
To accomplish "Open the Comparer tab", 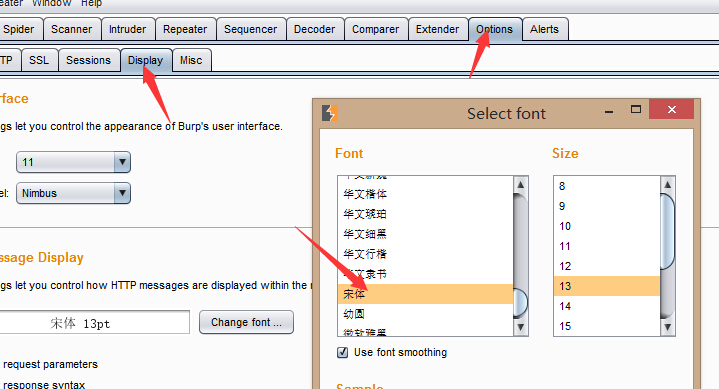I will (376, 29).
